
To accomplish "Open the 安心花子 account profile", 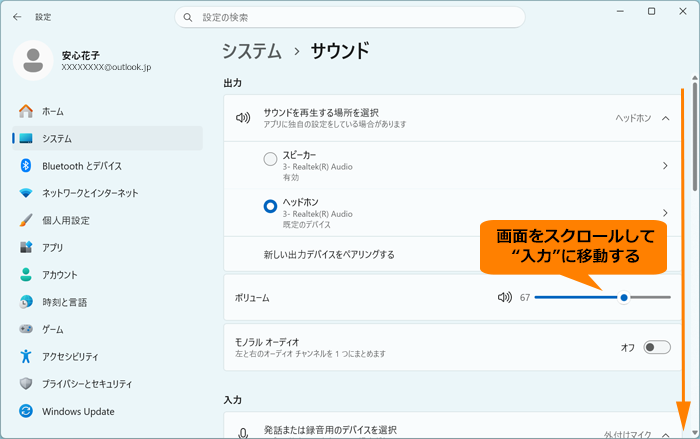I will (83, 60).
